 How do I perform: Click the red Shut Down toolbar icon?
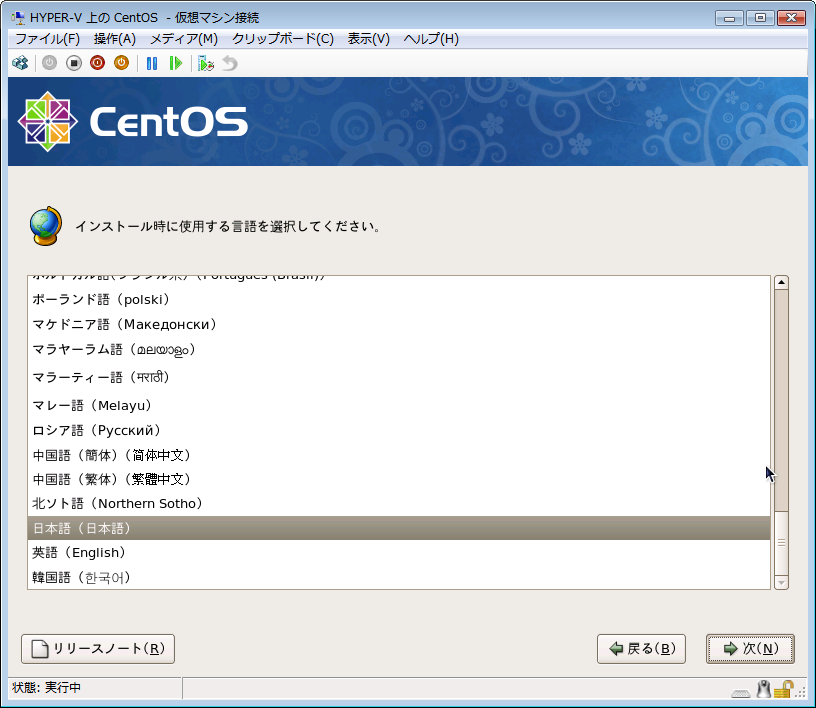point(98,63)
